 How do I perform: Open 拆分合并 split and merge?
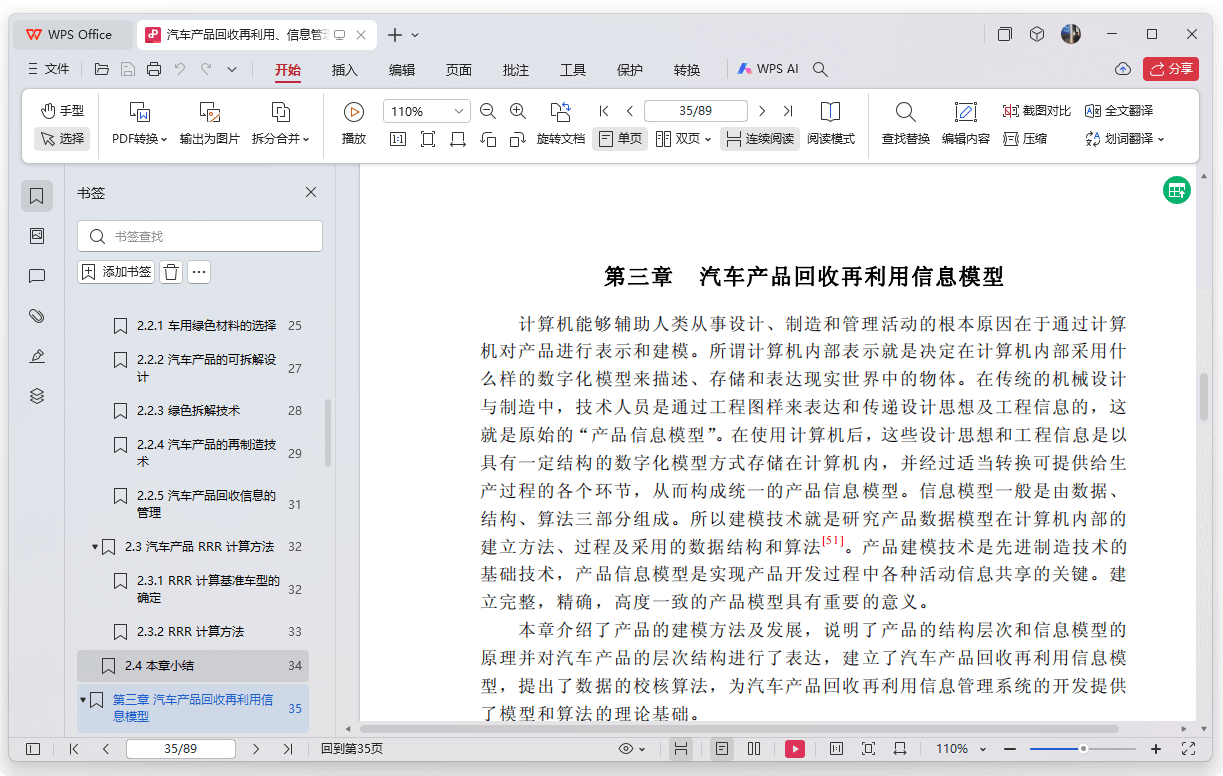tap(281, 124)
